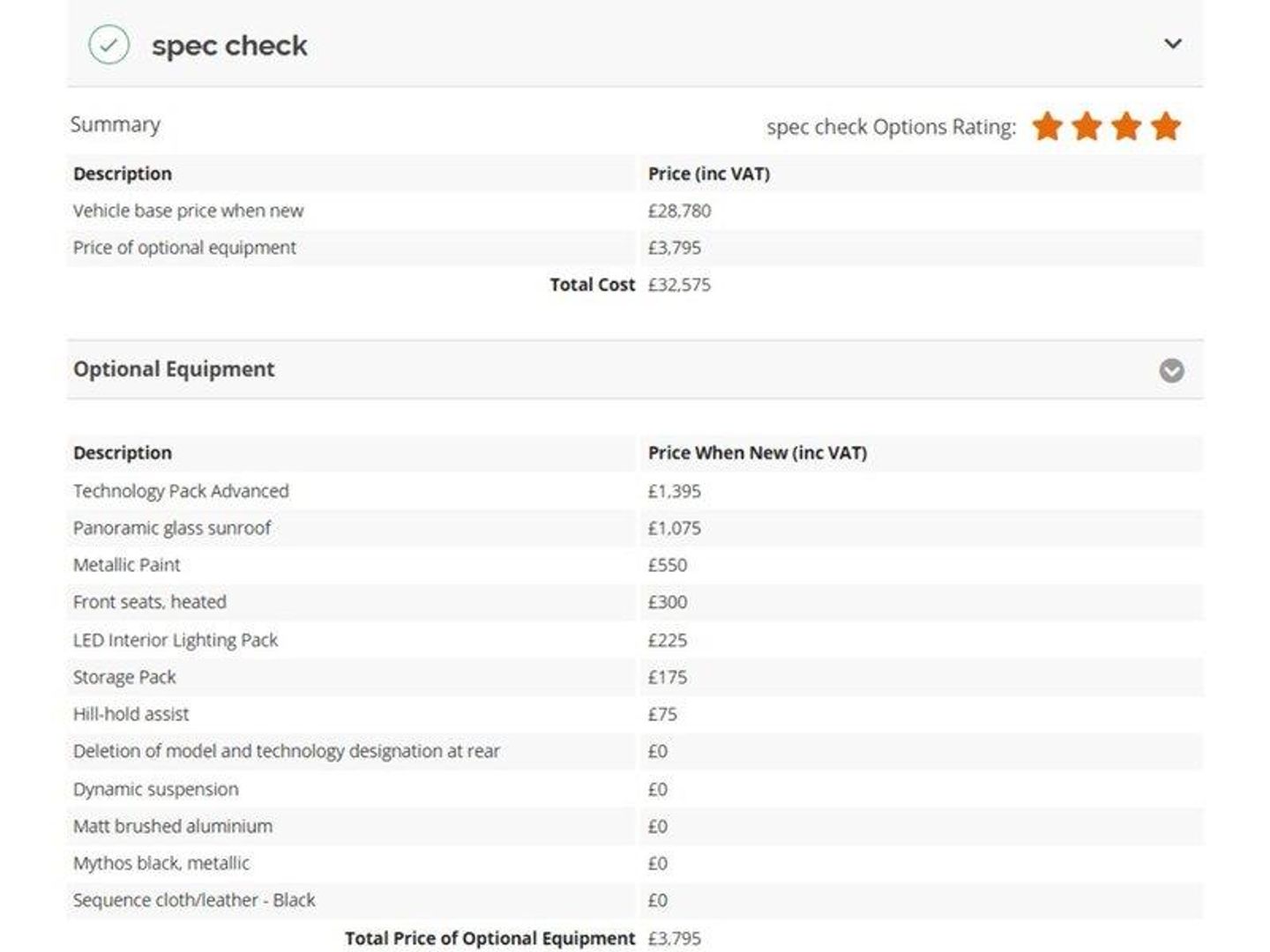Click the fourth orange rating star
Viewport: 1270px width, 952px height.
point(1166,126)
